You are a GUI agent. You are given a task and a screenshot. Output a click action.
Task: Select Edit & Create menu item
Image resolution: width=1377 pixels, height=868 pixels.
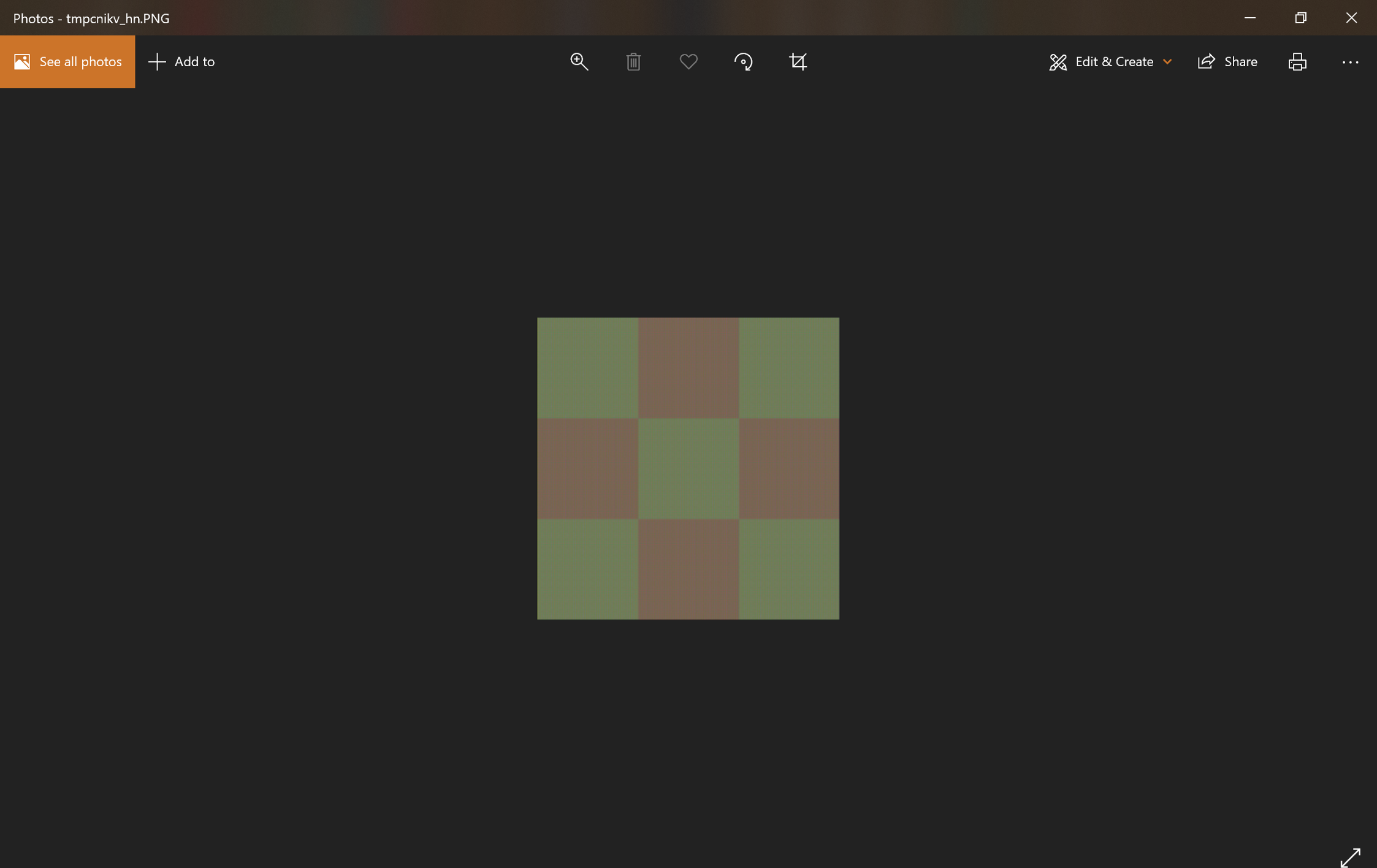1109,61
